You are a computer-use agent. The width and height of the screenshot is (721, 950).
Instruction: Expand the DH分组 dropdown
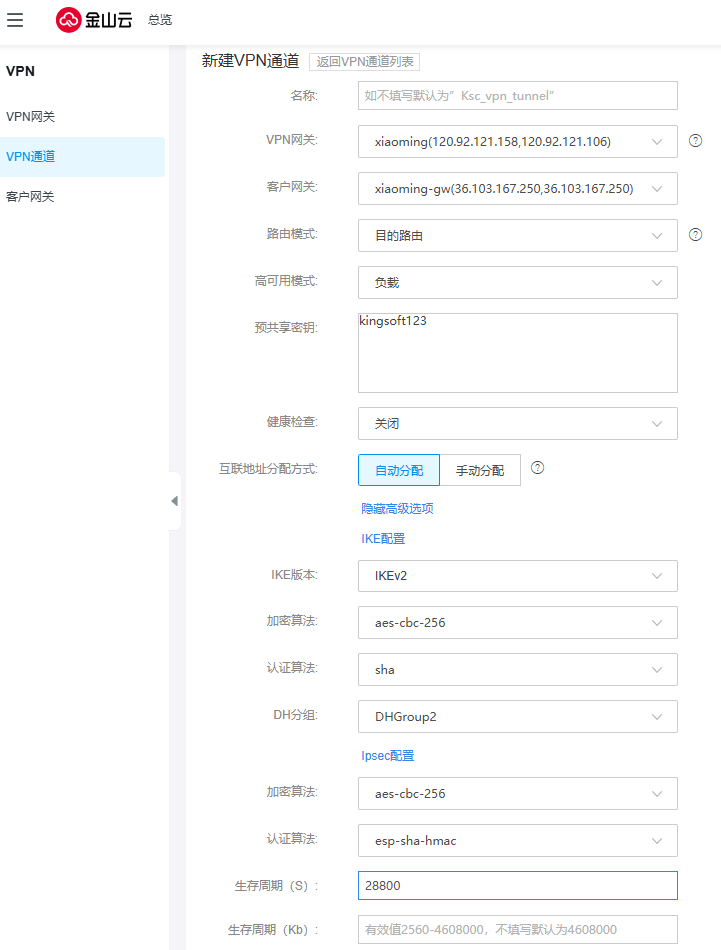pyautogui.click(x=517, y=717)
